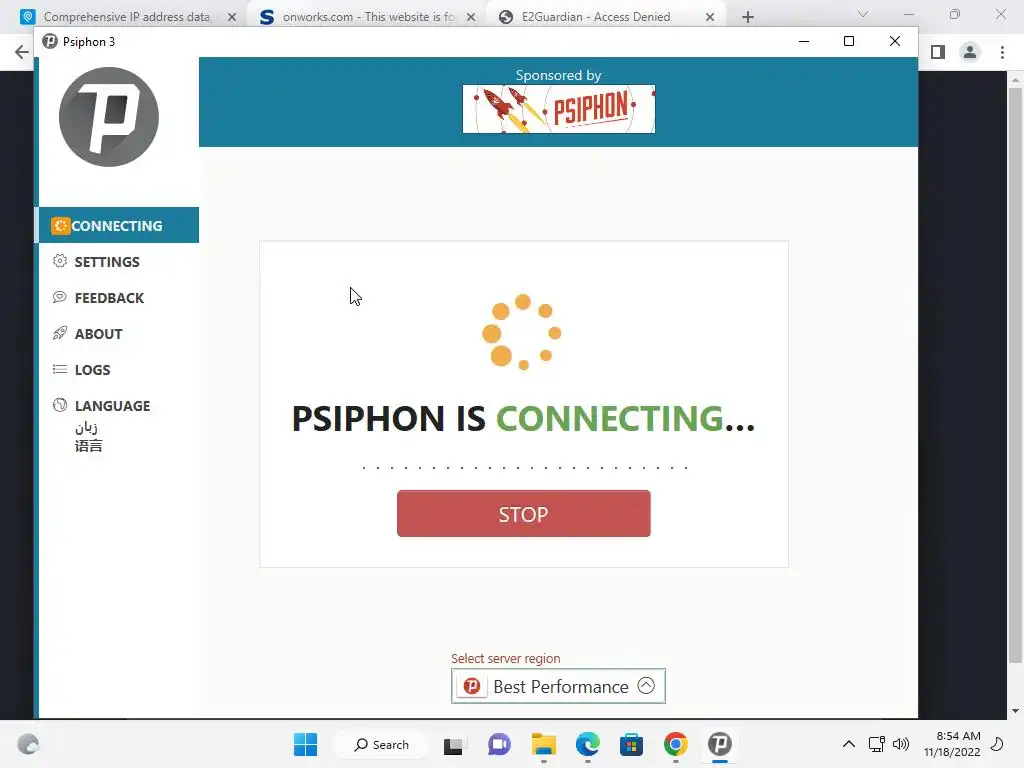Switch to the onworks.com browser tab

tap(367, 17)
